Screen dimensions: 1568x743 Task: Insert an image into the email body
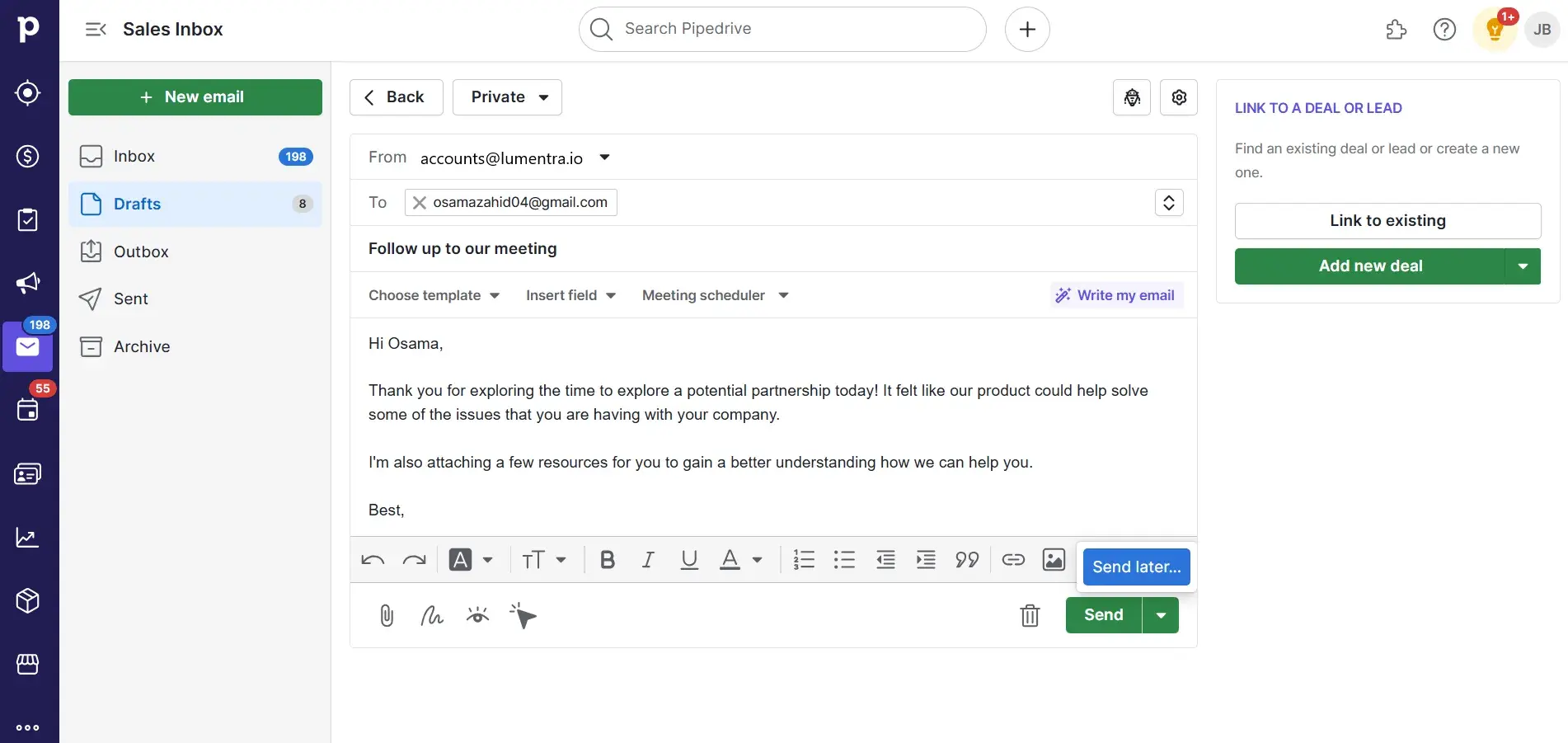click(x=1053, y=560)
